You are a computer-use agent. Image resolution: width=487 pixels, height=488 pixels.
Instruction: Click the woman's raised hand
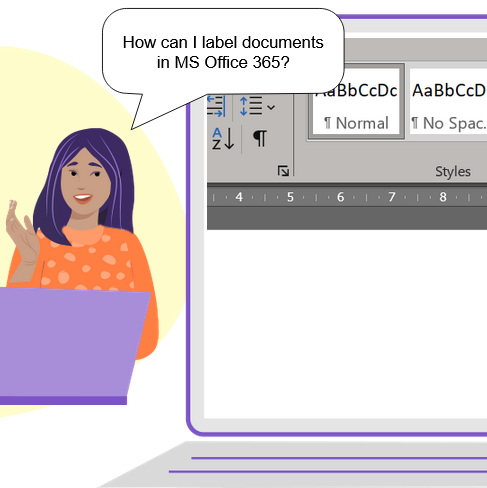click(x=22, y=235)
